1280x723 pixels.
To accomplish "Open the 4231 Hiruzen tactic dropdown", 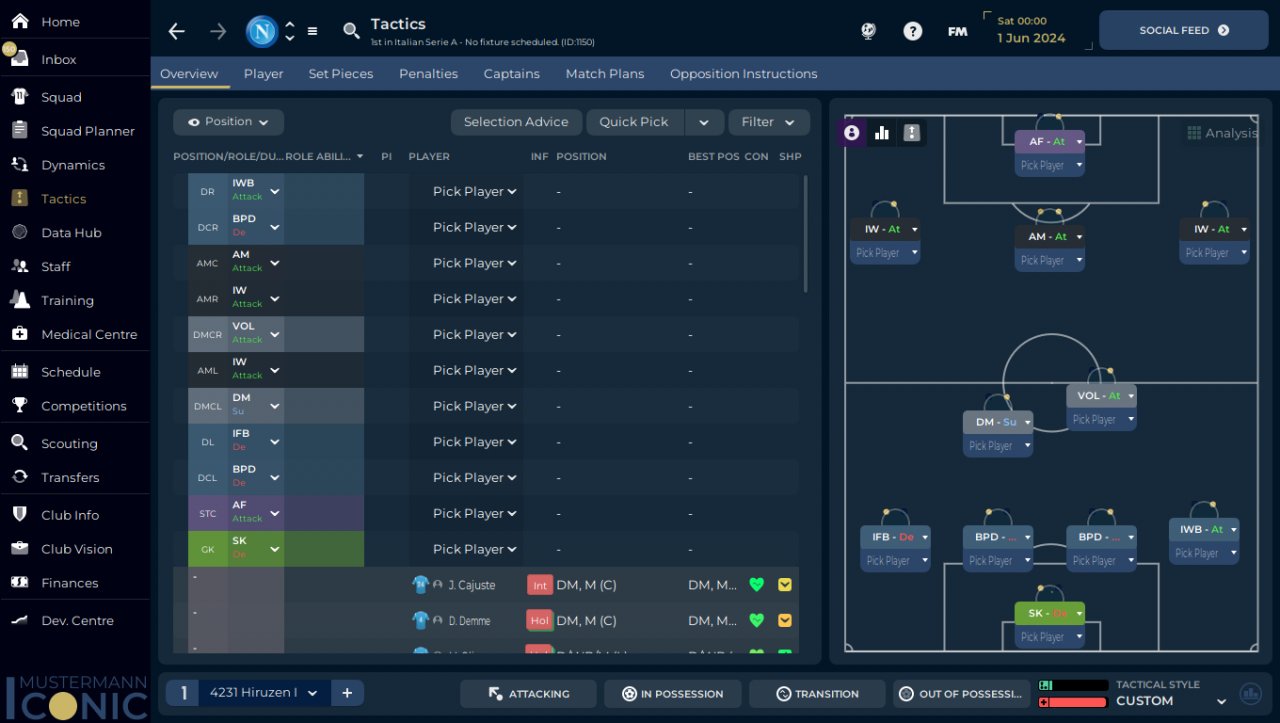I will pyautogui.click(x=264, y=693).
